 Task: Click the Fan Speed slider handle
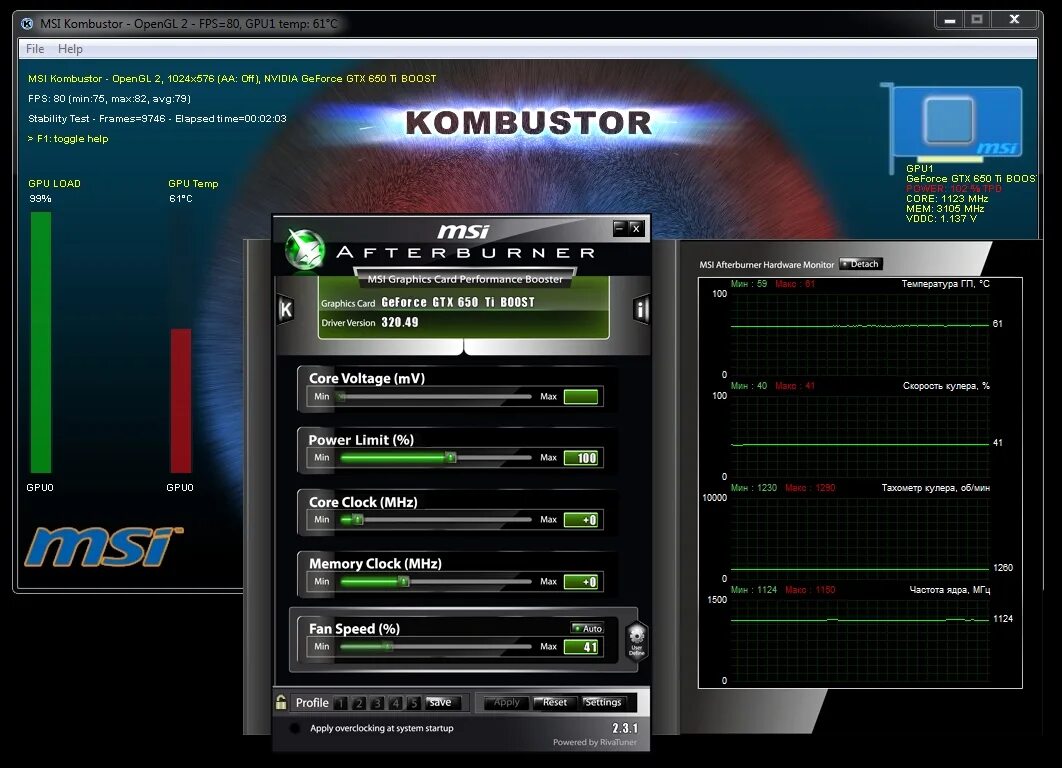coord(388,646)
